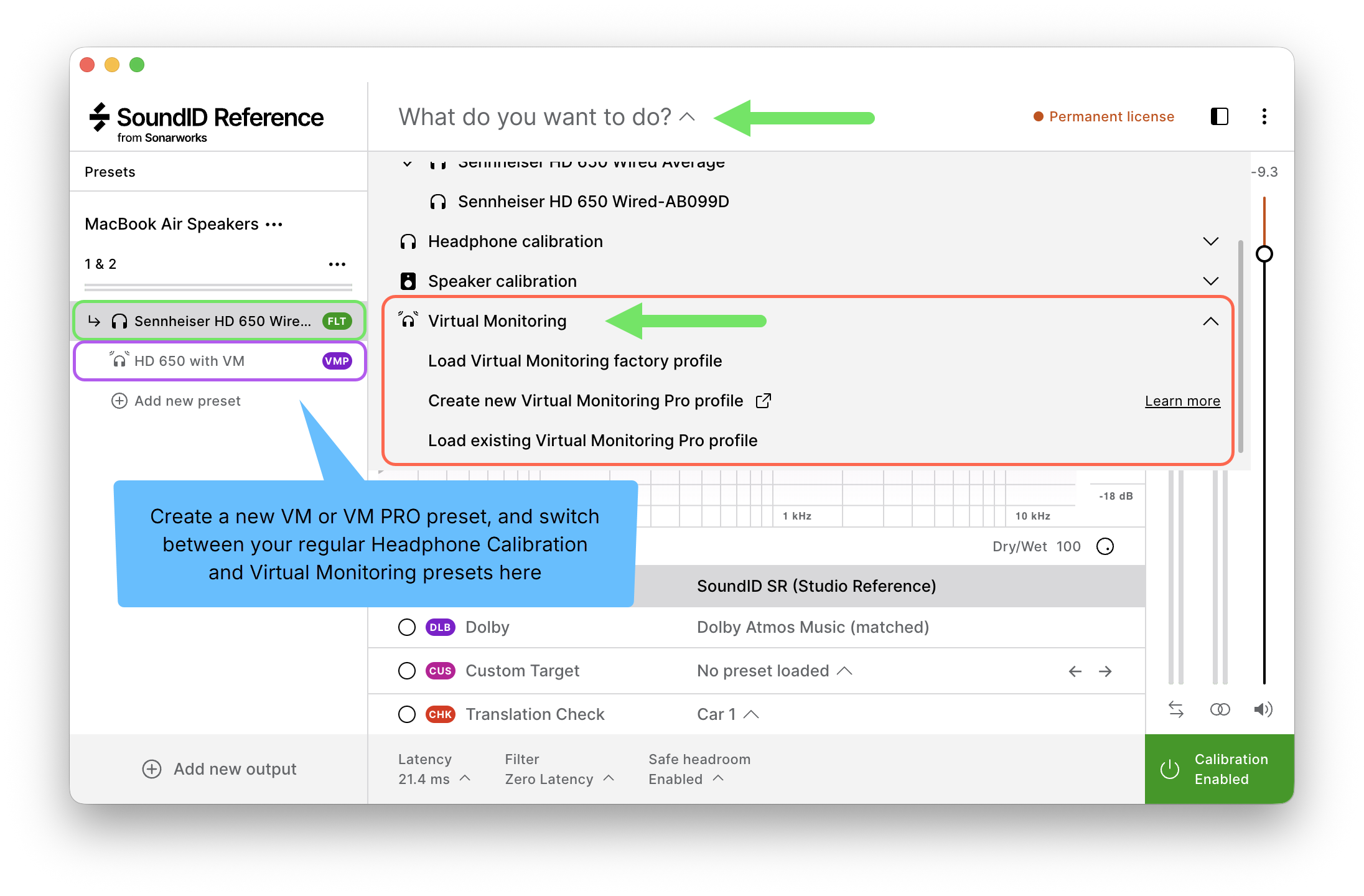The image size is (1364, 896).
Task: Click the Virtual Monitoring headphone icon
Action: (x=408, y=320)
